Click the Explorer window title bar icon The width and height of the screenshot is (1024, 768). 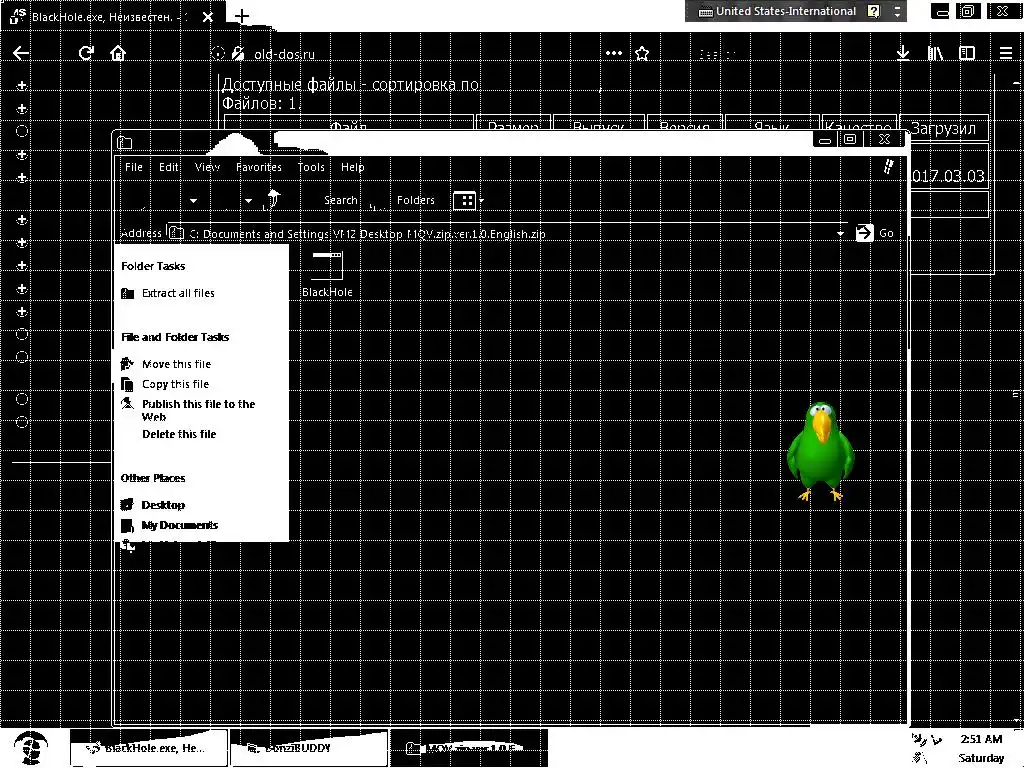point(125,142)
